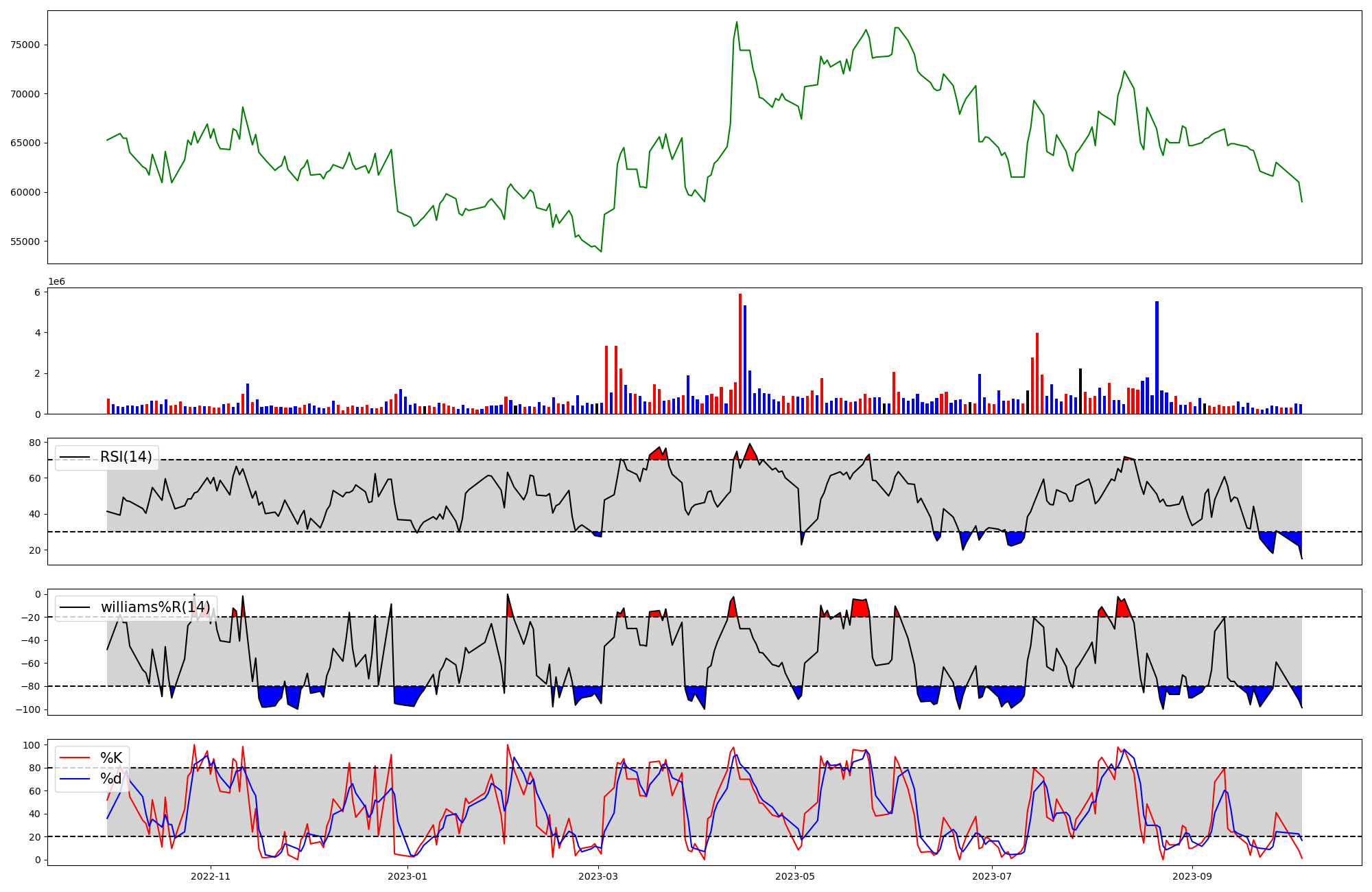The height and width of the screenshot is (892, 1372).
Task: Click the RSI(14) legend label
Action: tap(126, 457)
